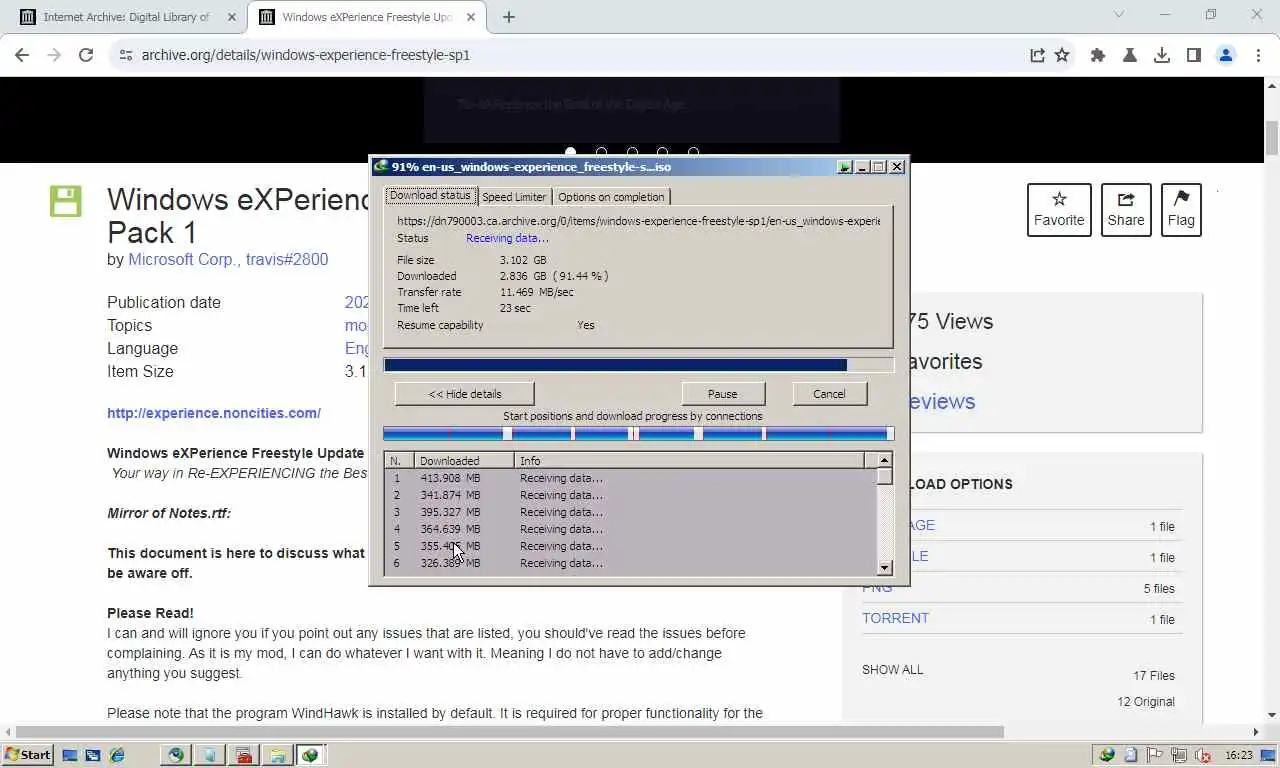Launch Internet Explorer from quick launch
This screenshot has width=1280, height=768.
point(117,755)
